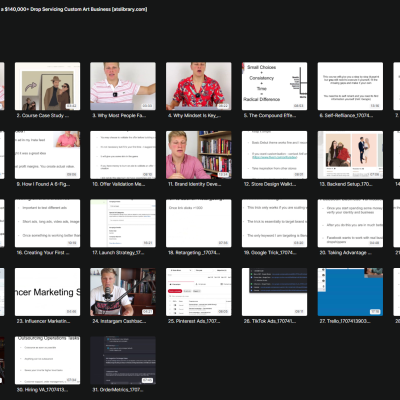Viewport: 400px width, 400px height.
Task: Click the file name '10. Offer Validation Me...'
Action: point(119,184)
